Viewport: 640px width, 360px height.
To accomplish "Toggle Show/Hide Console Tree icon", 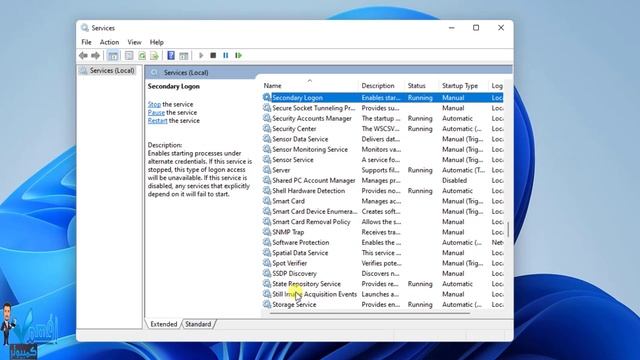I will coord(113,56).
